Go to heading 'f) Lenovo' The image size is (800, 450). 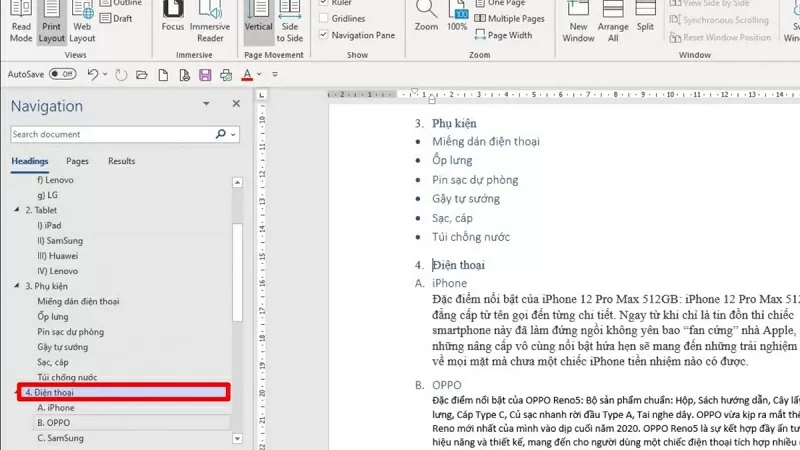[55, 180]
